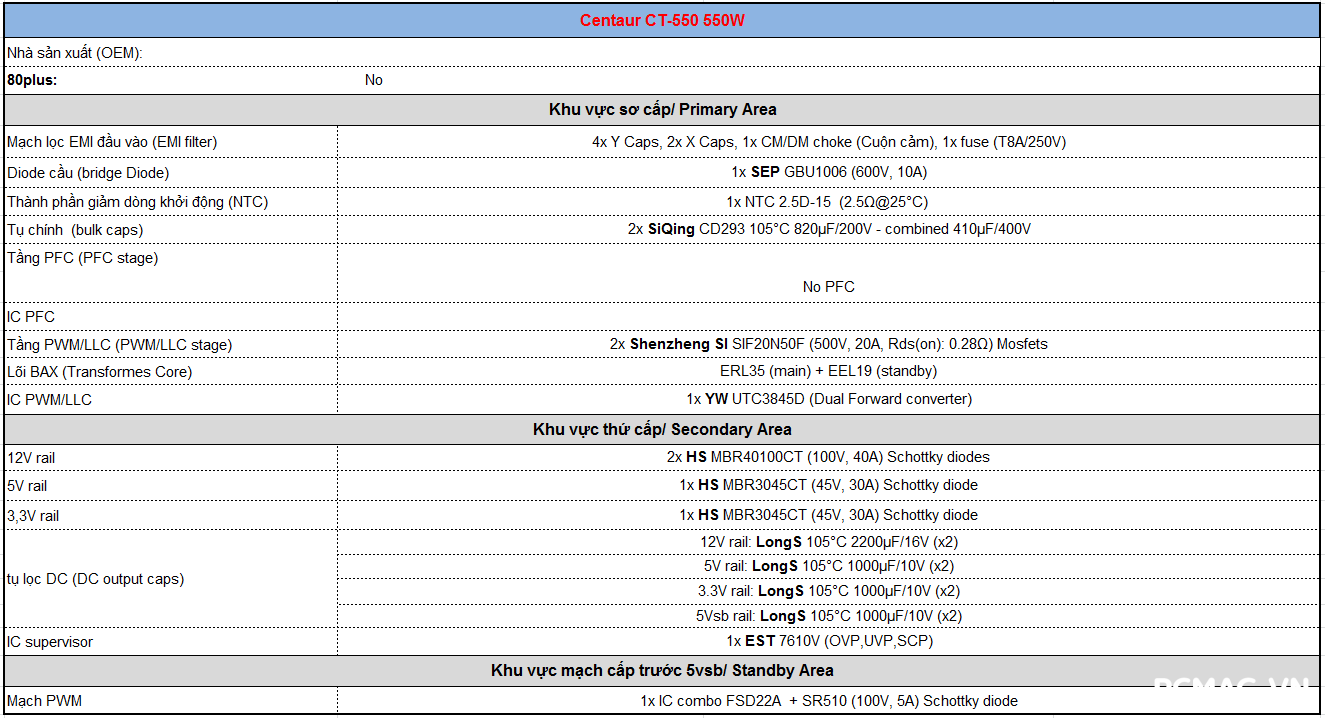Click the 80plus value cell showing No
Viewport: 1325px width, 718px height.
374,80
